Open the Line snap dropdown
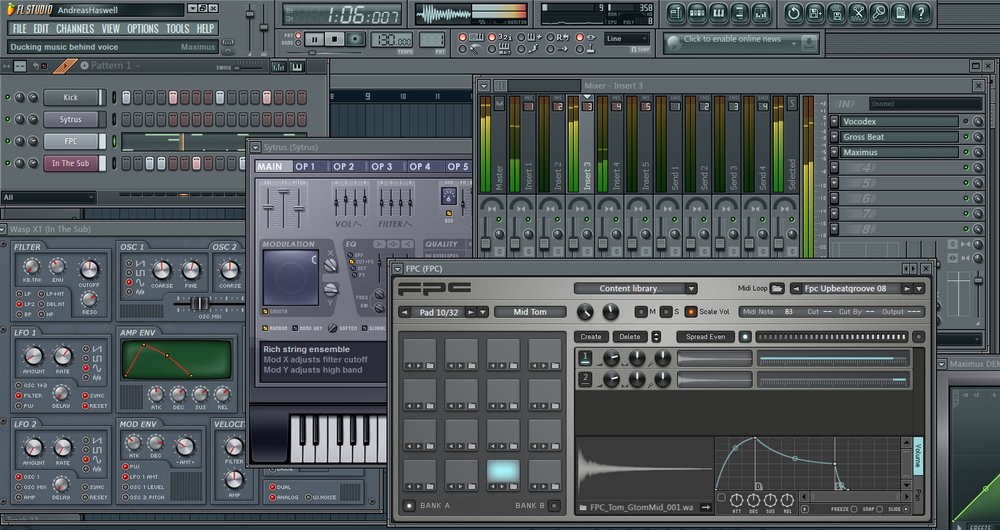 click(626, 39)
